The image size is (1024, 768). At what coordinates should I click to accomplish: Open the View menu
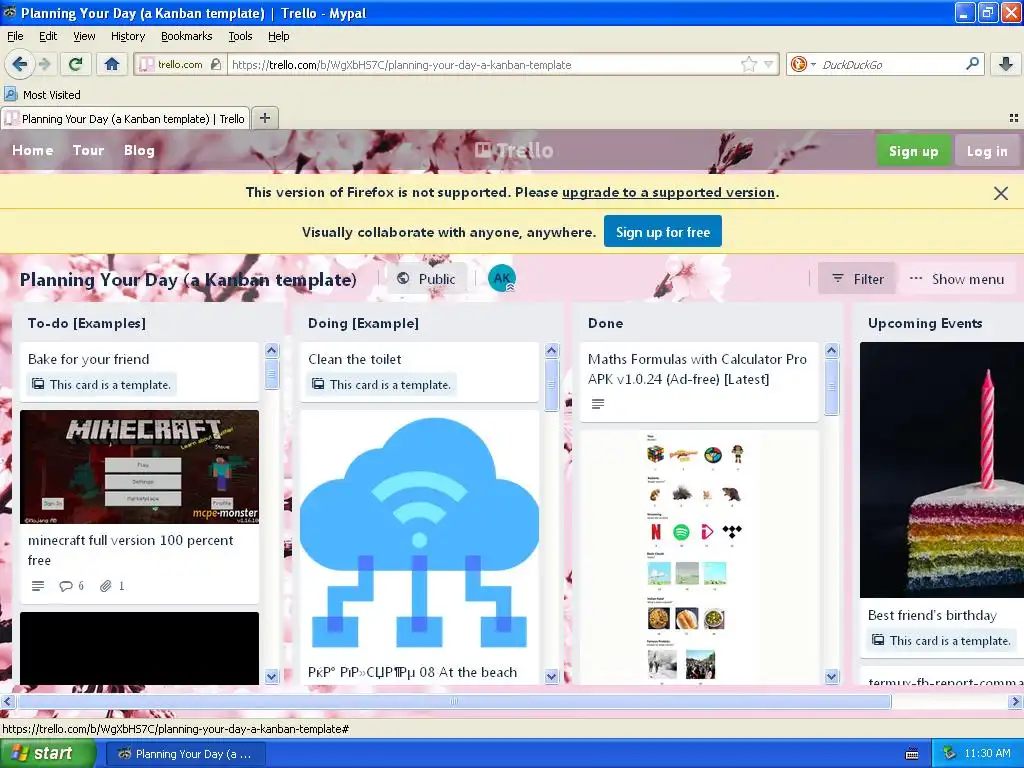tap(84, 36)
